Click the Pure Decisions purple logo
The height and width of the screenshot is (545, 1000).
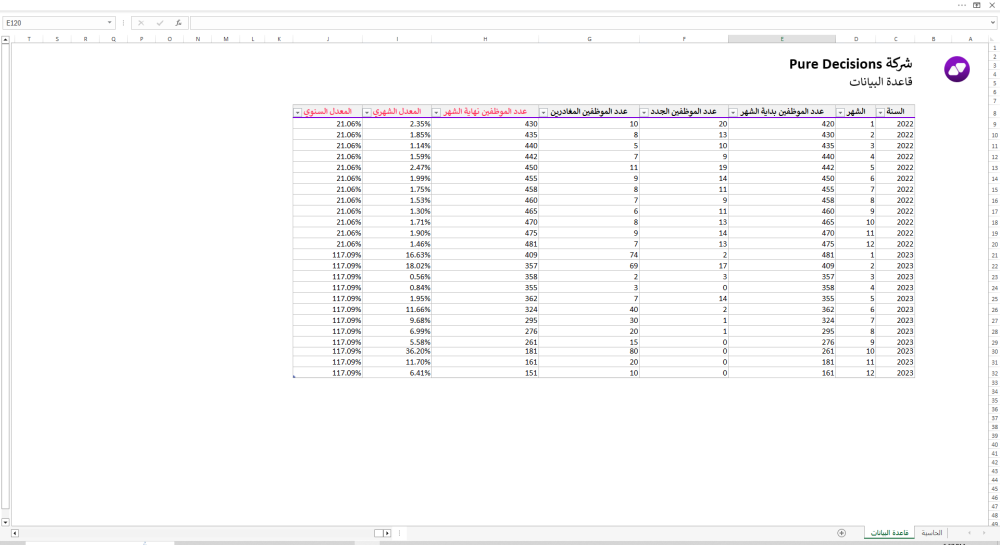[957, 70]
